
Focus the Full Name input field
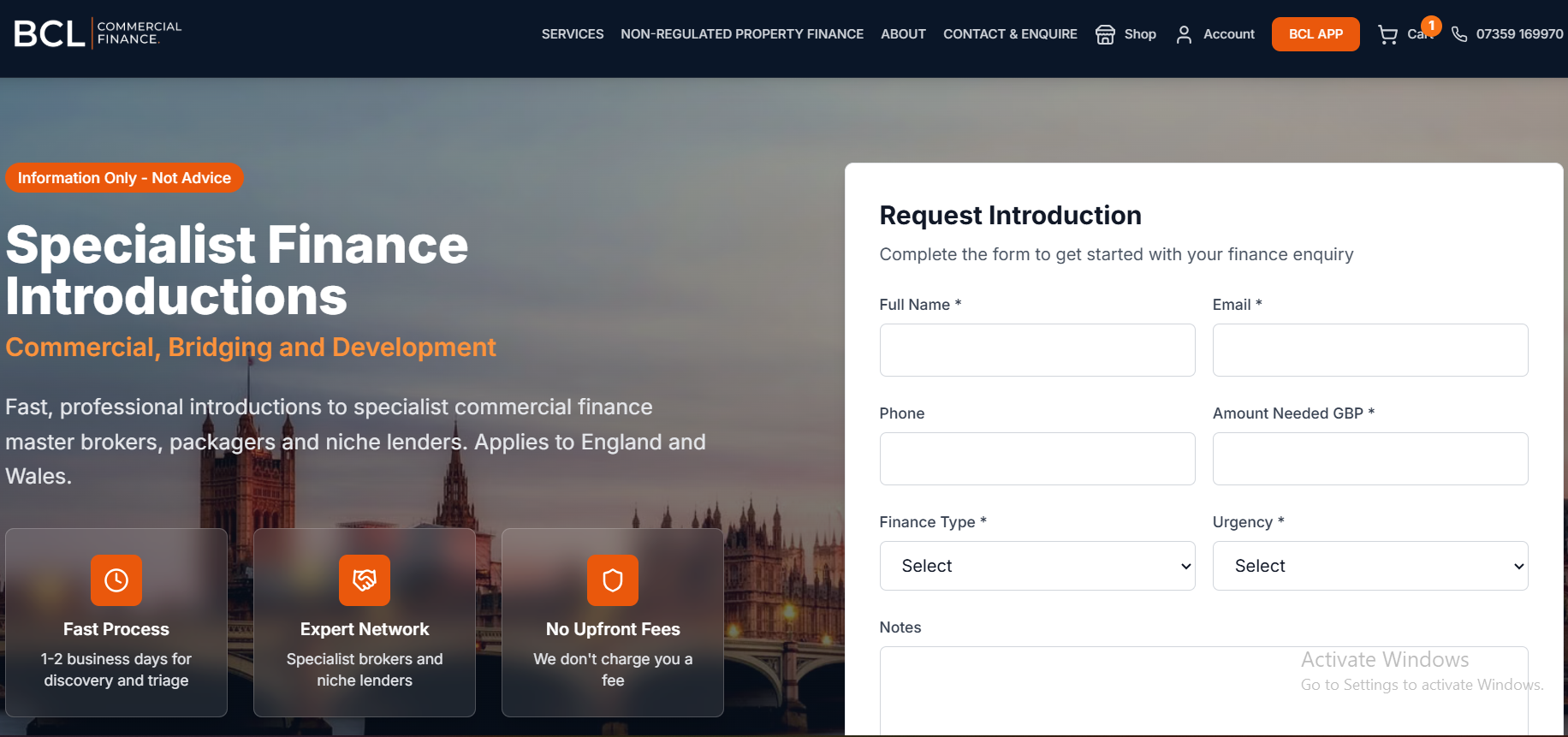(1037, 350)
